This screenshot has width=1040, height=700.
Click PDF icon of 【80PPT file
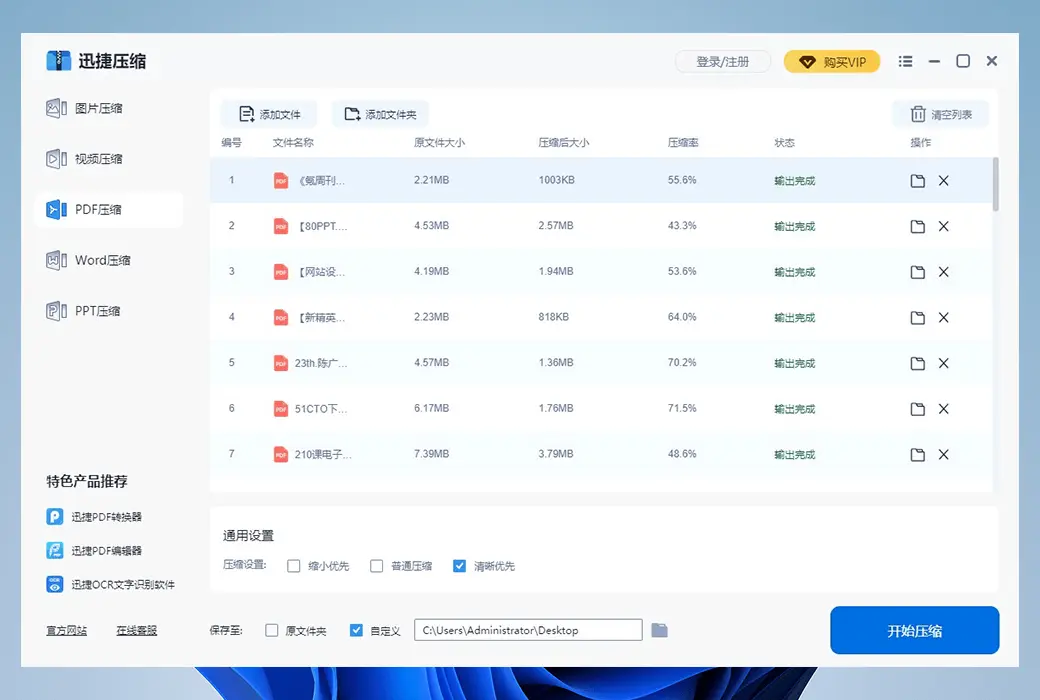click(281, 226)
